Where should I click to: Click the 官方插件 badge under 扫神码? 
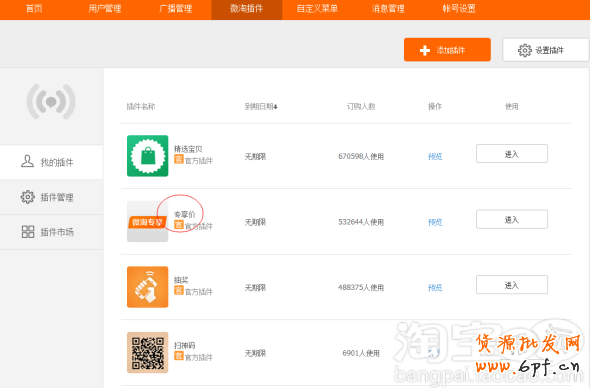point(193,356)
